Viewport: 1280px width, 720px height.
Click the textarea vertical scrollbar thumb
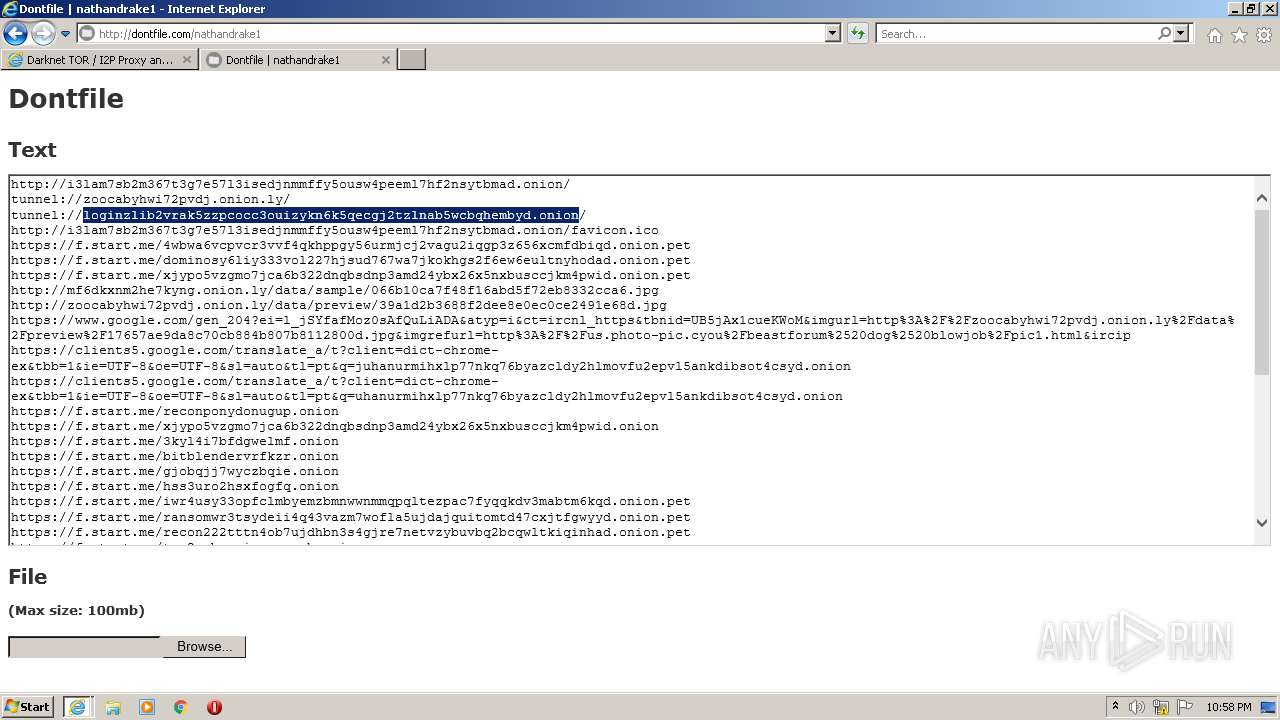coord(1261,292)
